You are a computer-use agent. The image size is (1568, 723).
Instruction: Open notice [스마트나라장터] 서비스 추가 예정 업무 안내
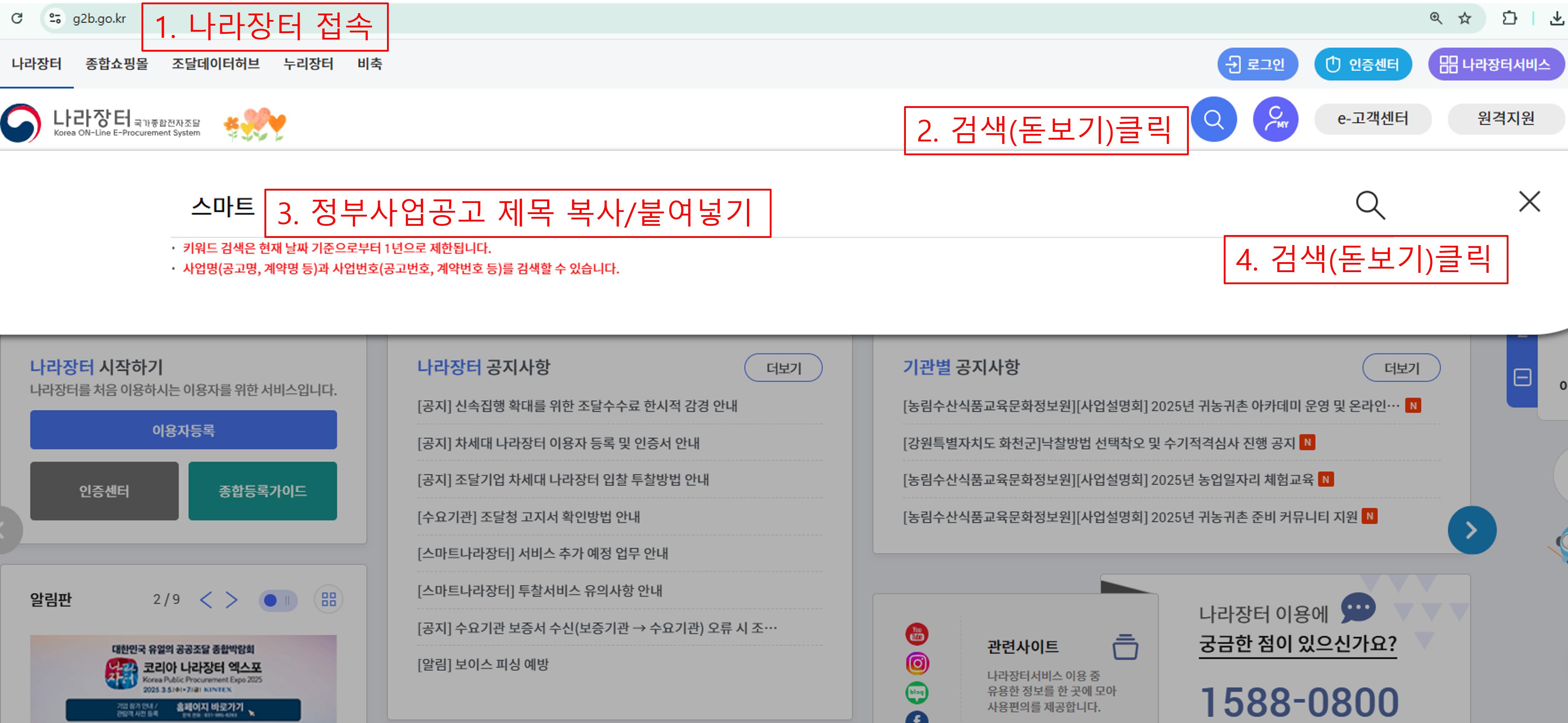pos(542,553)
